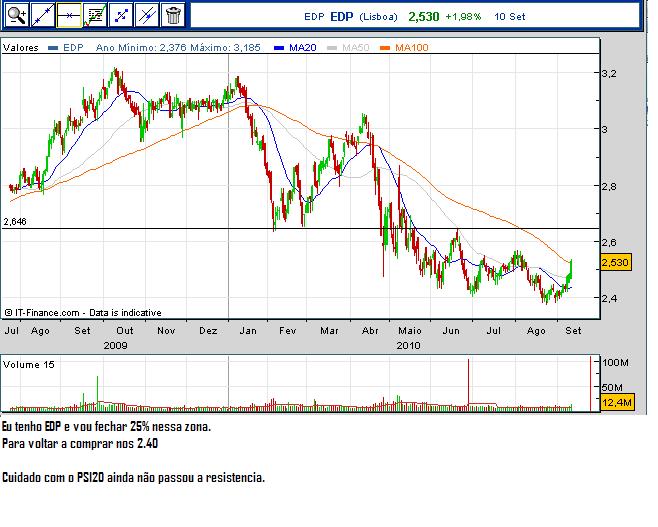Viewport: 658px width, 527px height.
Task: Click the 2,8 price axis value
Action: 609,186
